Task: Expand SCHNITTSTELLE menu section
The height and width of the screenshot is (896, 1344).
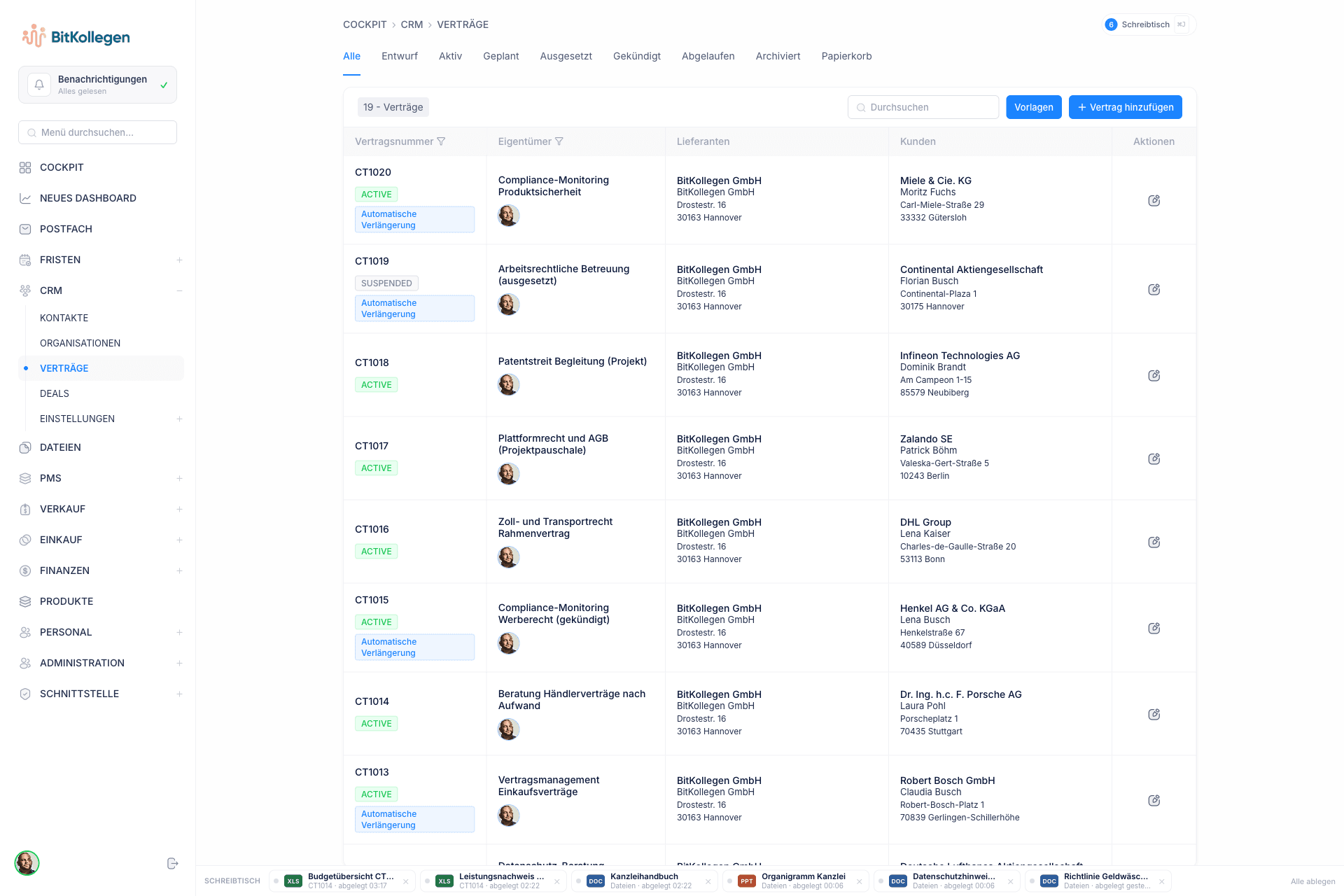Action: (179, 694)
